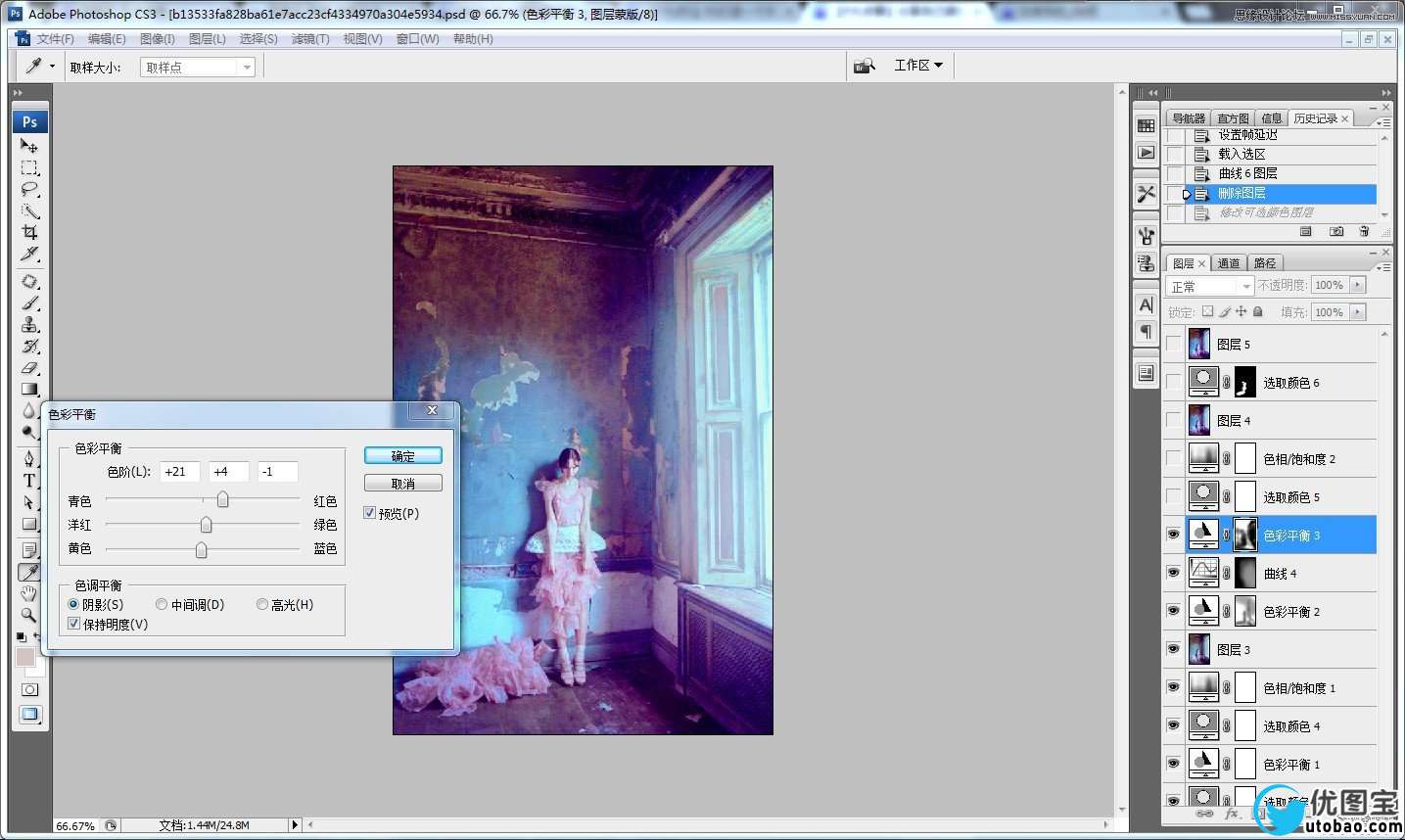
Task: Select the History Brush tool
Action: point(29,347)
